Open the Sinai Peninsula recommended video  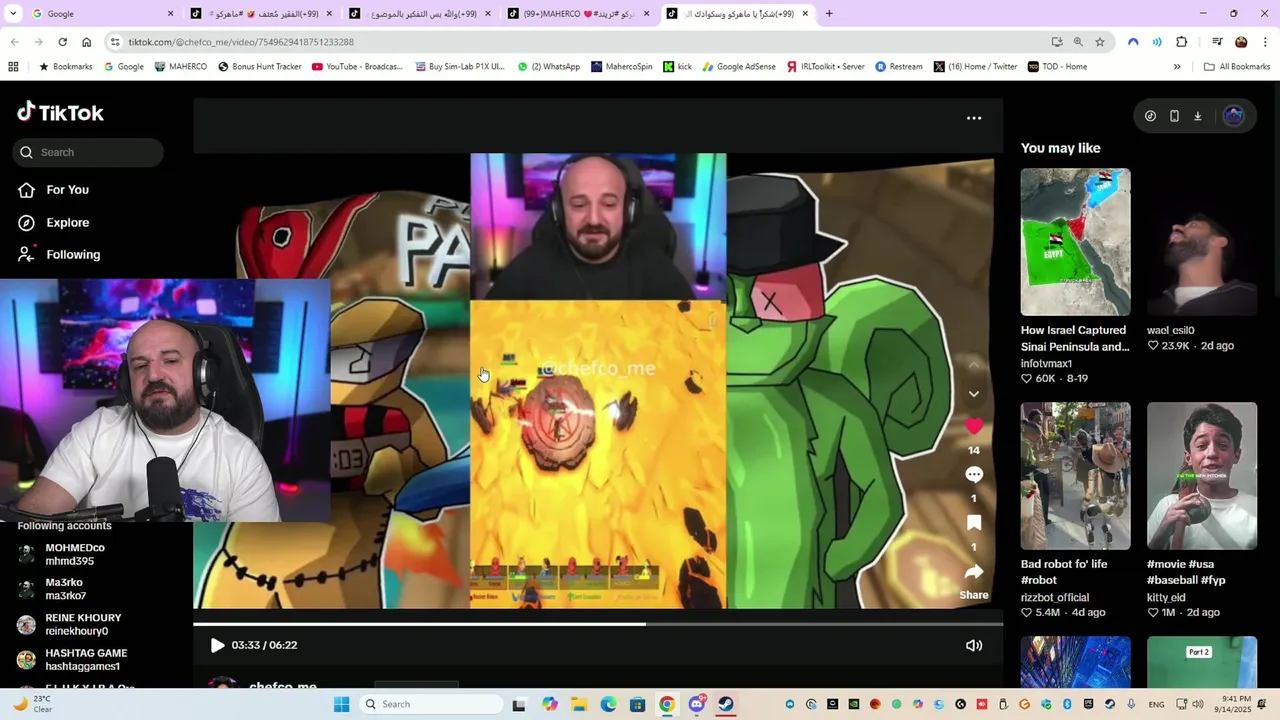(x=1075, y=242)
